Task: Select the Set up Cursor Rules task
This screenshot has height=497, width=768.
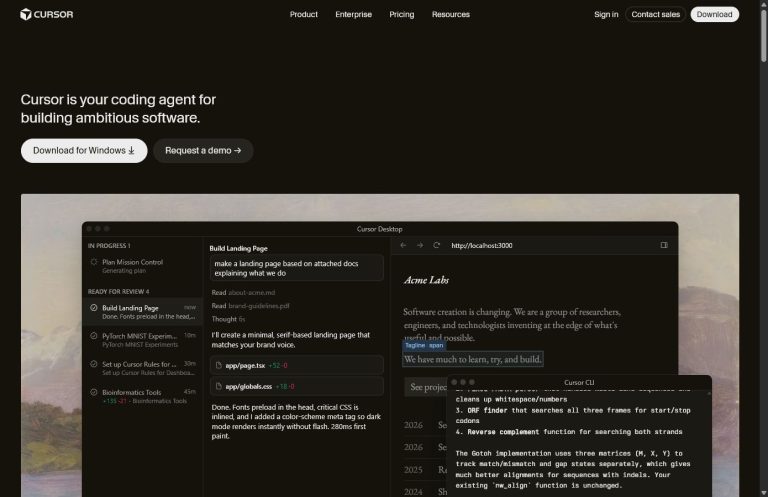Action: point(142,368)
